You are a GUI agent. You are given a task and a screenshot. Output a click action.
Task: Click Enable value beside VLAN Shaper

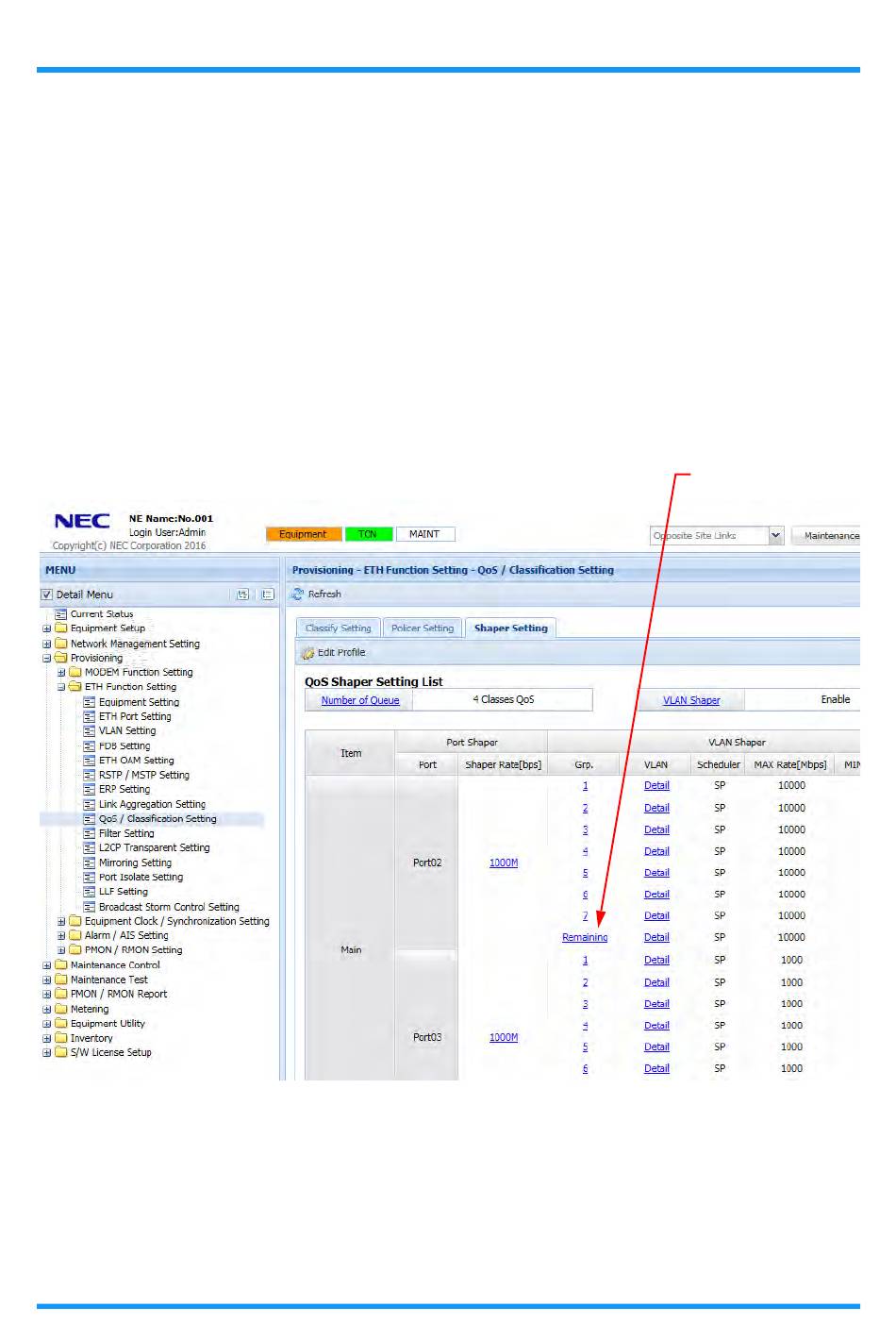click(835, 700)
